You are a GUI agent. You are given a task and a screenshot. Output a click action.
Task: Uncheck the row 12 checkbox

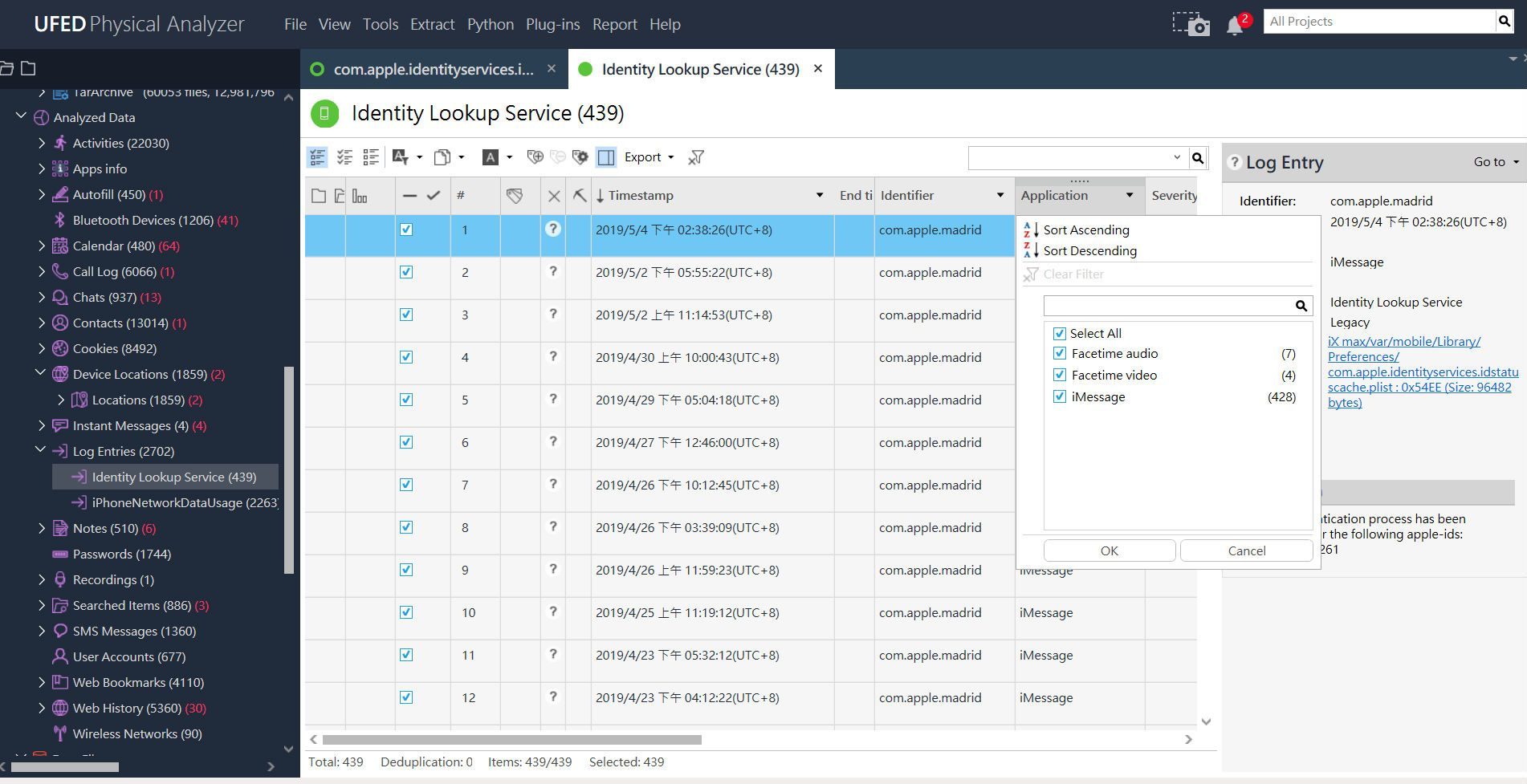click(406, 697)
